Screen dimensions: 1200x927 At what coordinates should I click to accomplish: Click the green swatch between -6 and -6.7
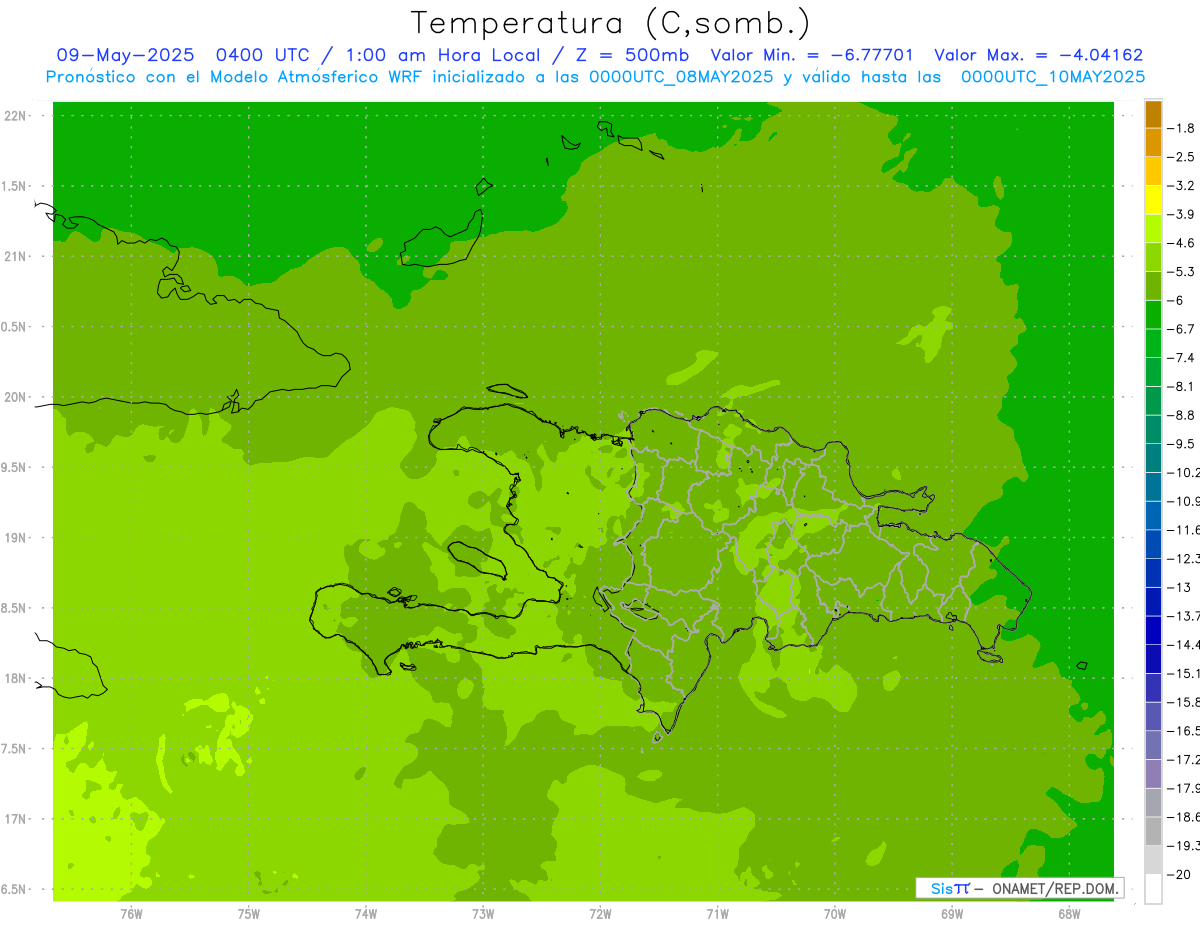(x=1153, y=314)
